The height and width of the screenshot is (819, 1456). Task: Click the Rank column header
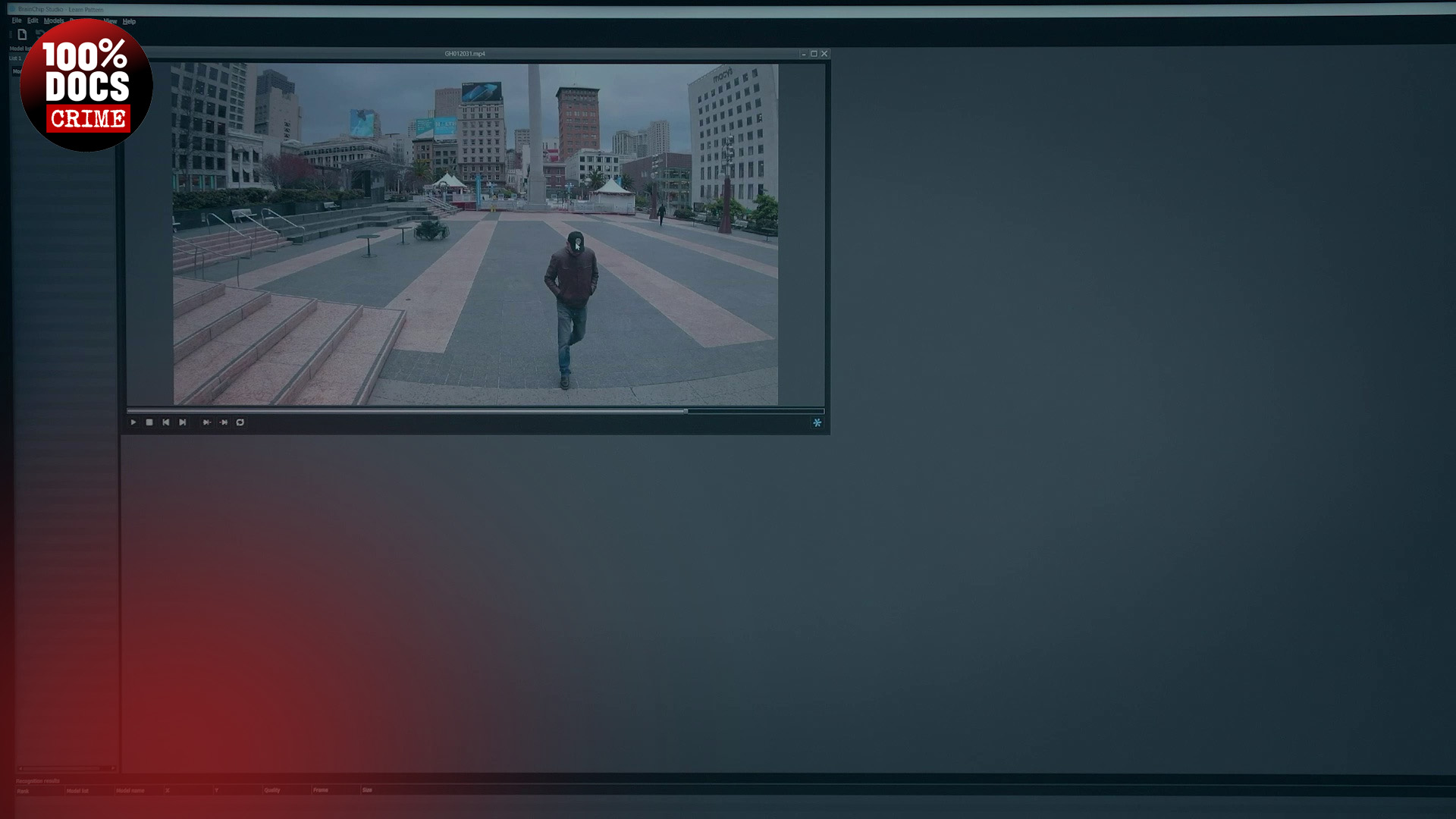[24, 791]
